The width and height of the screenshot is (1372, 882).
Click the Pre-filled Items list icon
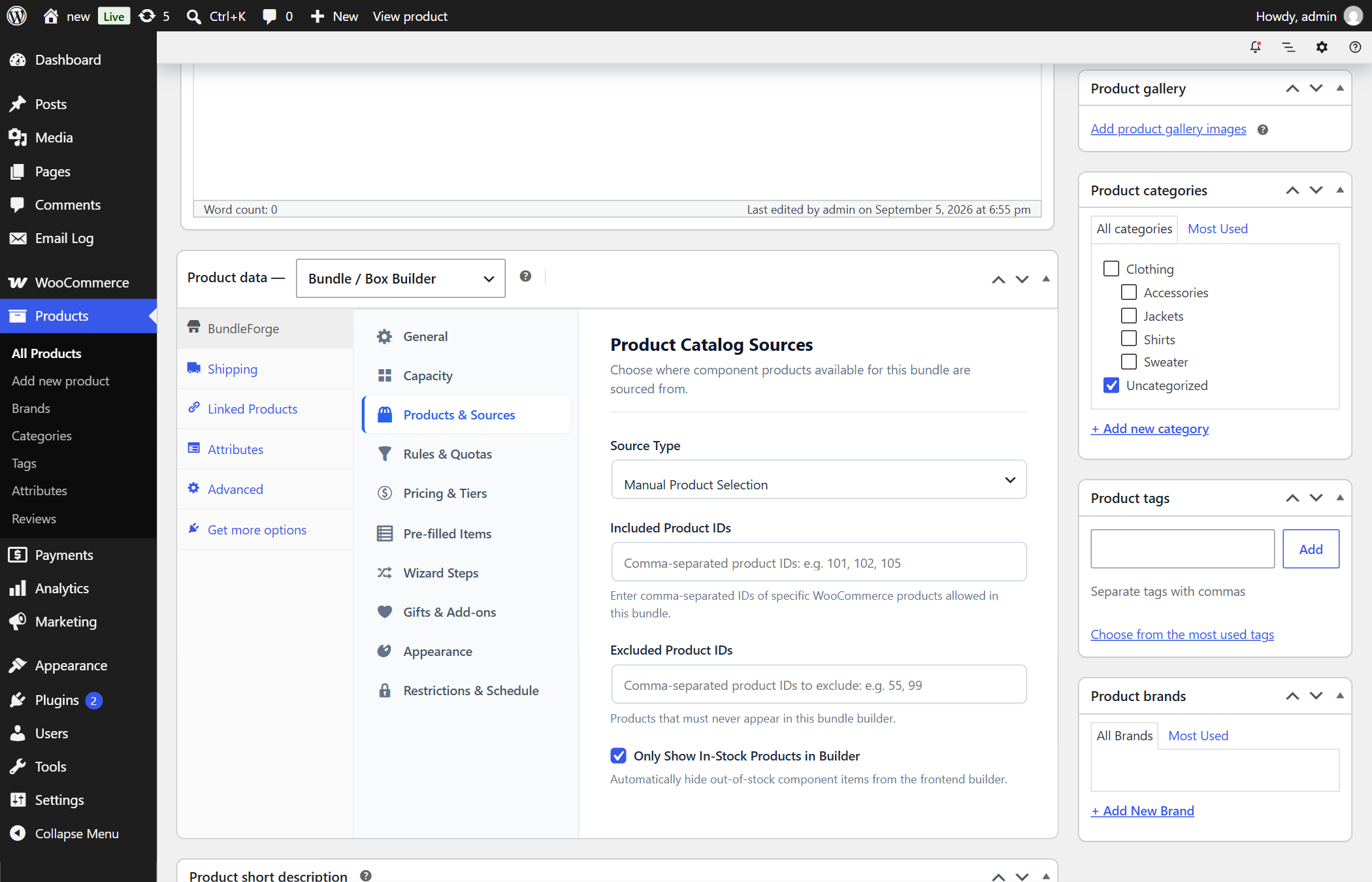(385, 534)
